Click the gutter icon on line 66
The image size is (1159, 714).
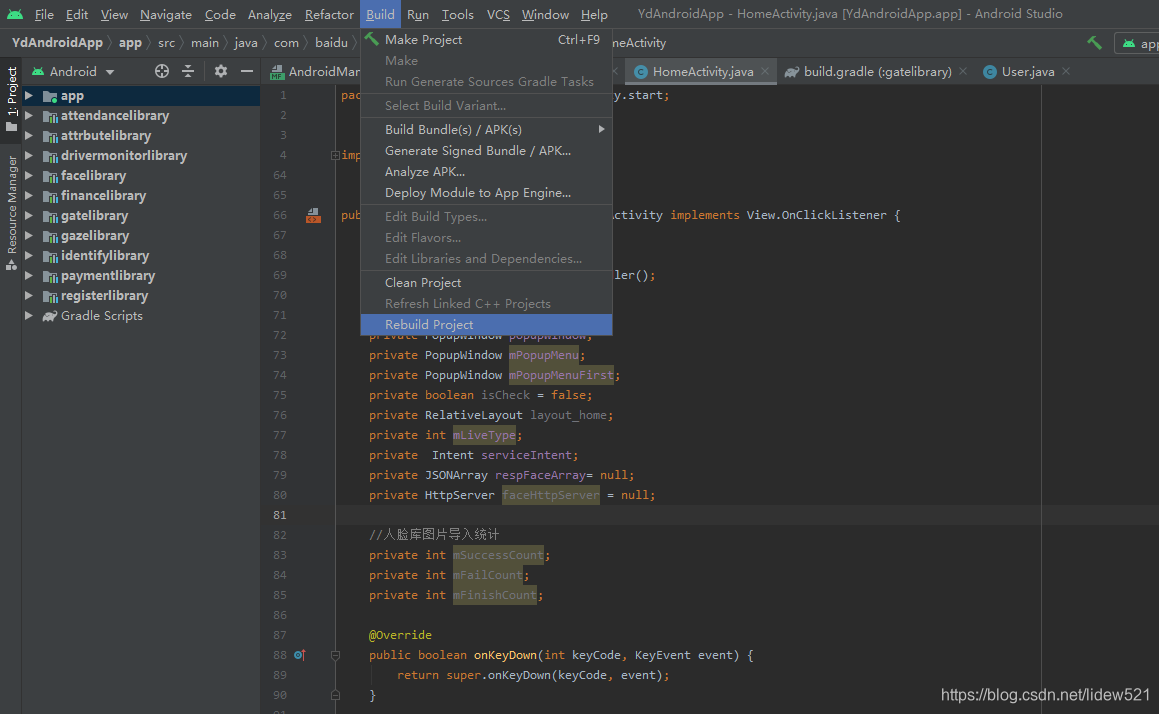(x=313, y=215)
